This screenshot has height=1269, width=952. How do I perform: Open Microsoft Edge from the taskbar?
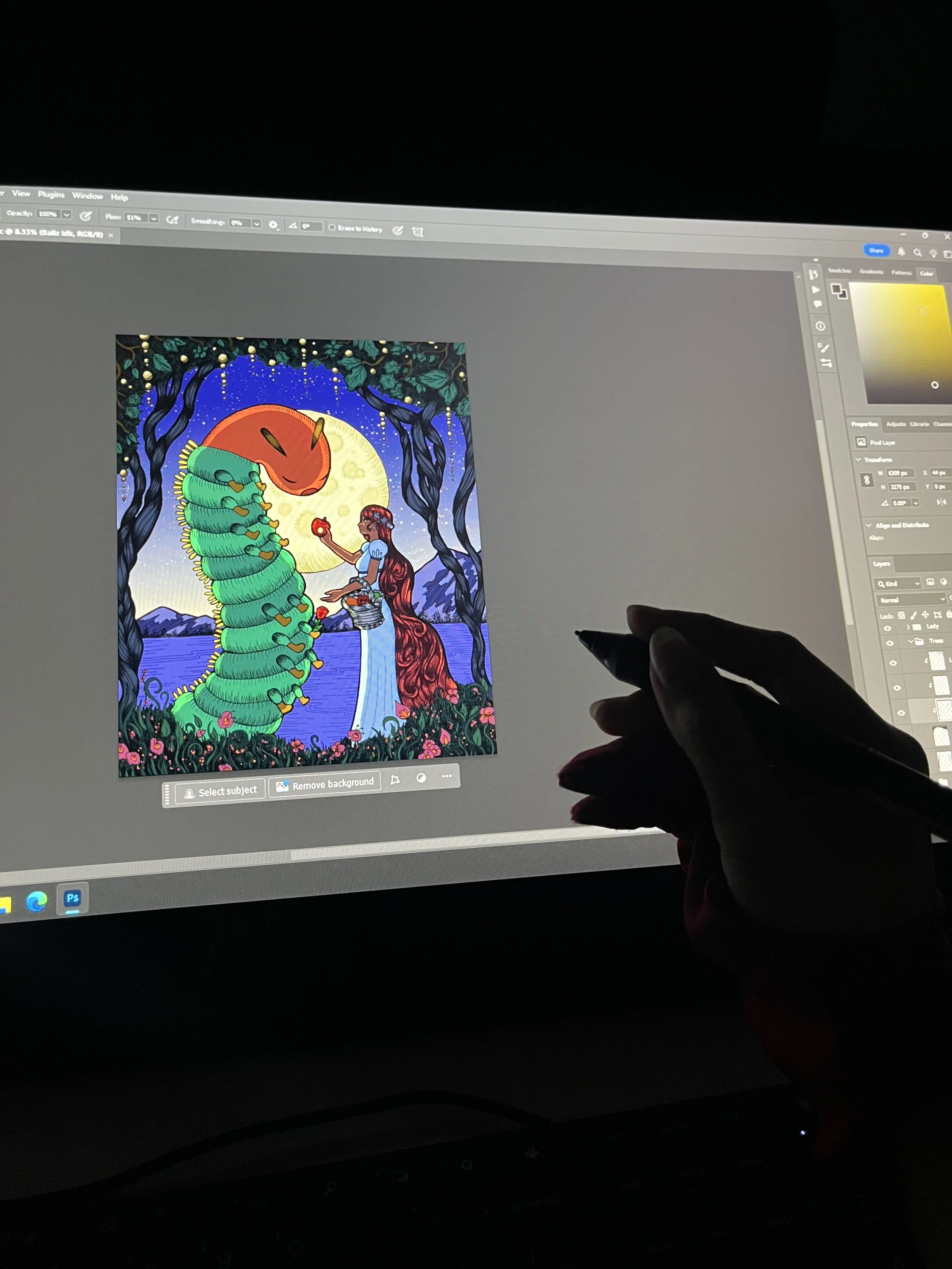37,902
